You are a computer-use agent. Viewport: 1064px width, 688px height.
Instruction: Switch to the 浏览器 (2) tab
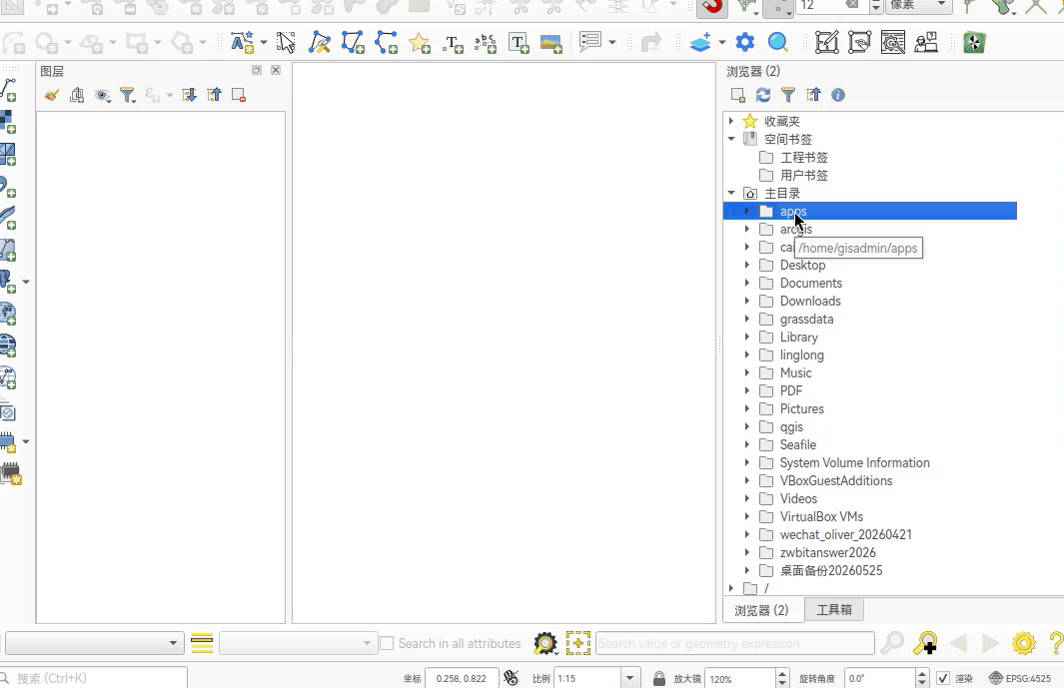761,610
